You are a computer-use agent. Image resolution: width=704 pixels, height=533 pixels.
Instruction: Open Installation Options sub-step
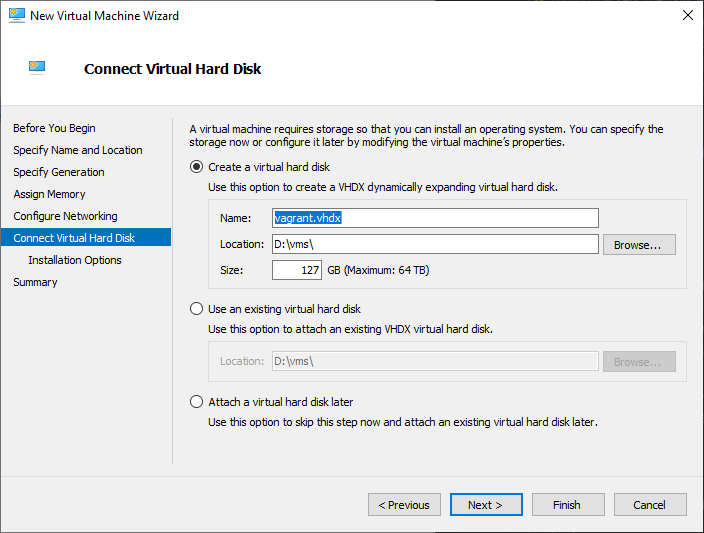tap(75, 260)
